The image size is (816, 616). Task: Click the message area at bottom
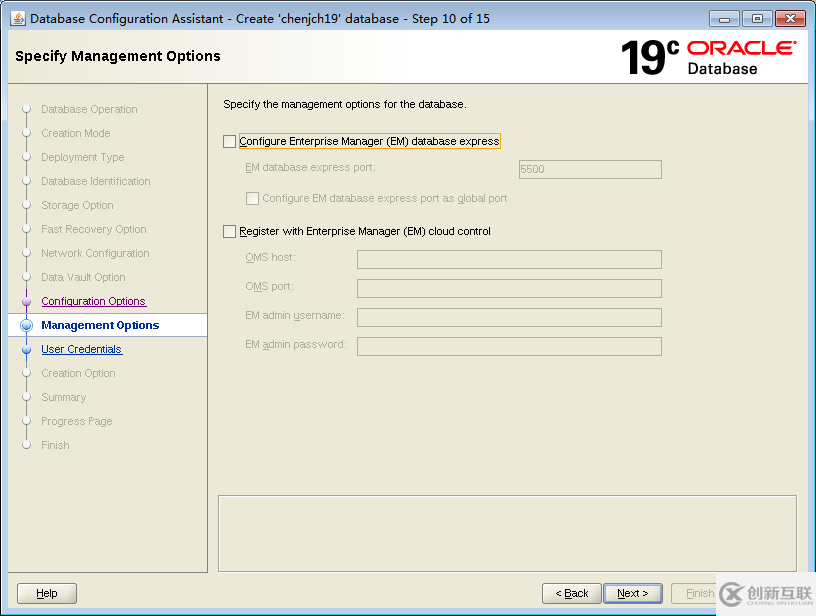(x=507, y=533)
